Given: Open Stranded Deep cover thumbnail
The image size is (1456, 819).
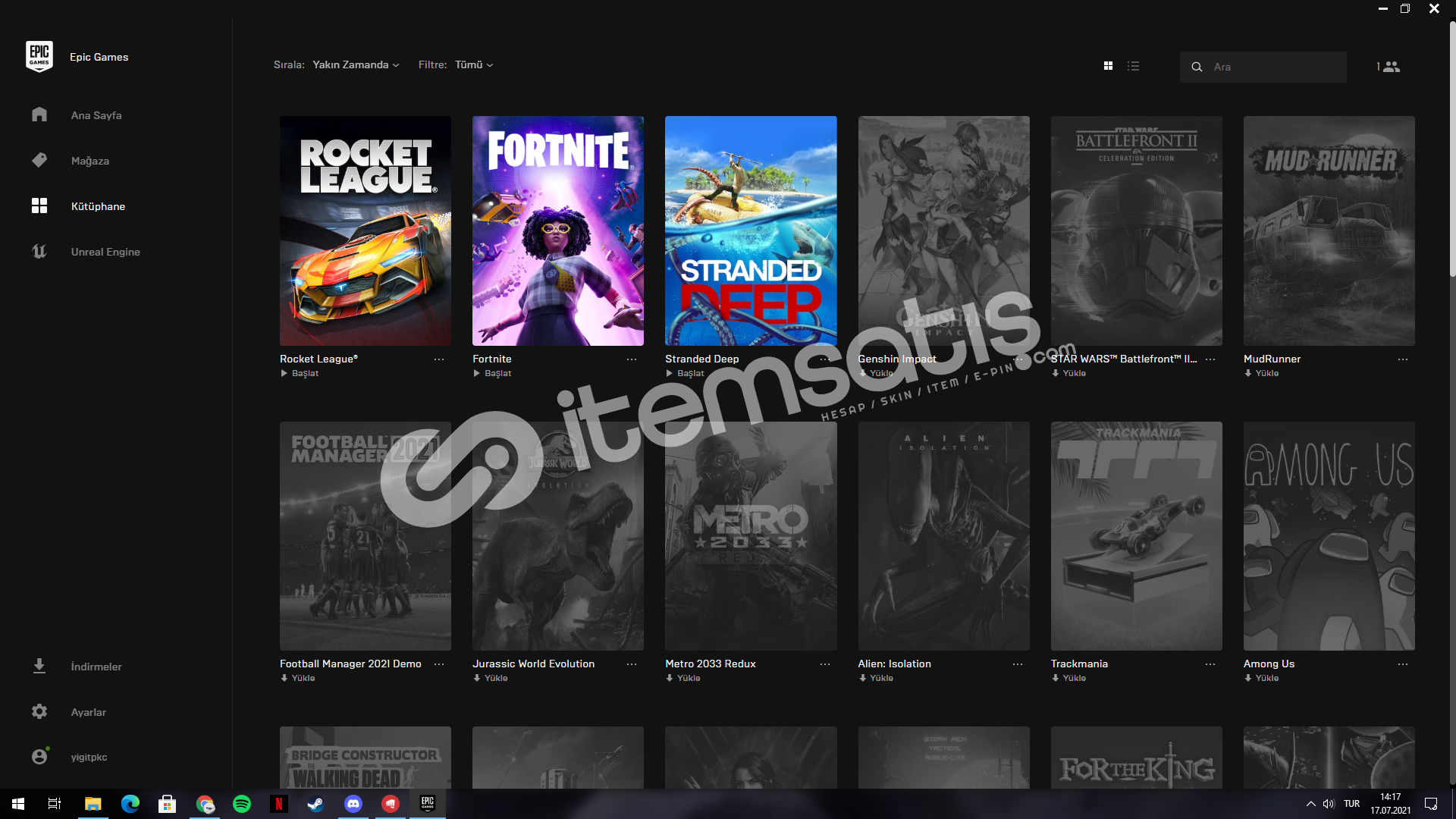Looking at the screenshot, I should click(750, 231).
